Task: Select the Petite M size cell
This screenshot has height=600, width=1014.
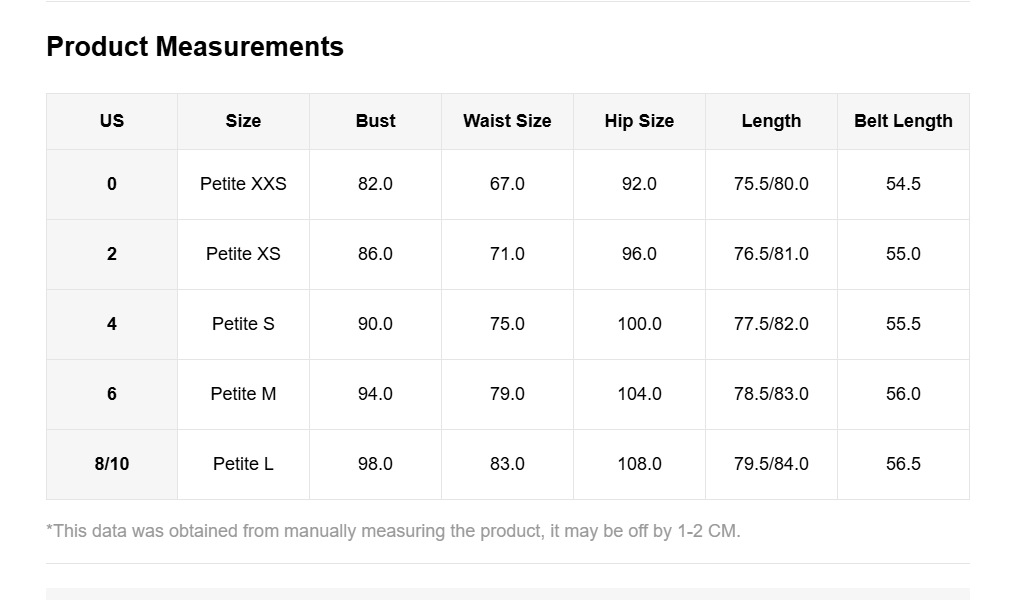Action: point(243,394)
